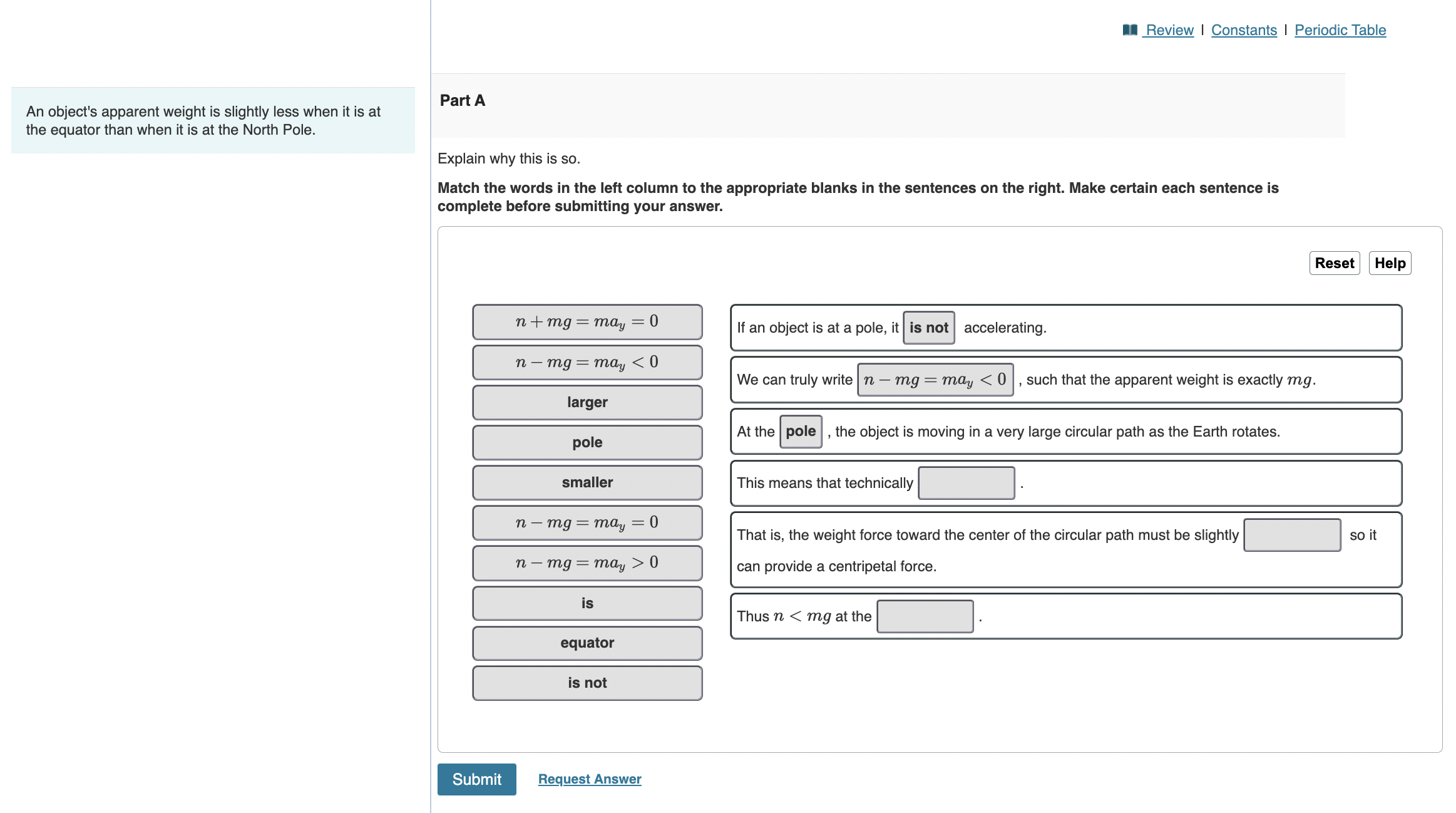Select the 'is not' word tile
1456x813 pixels.
[x=587, y=683]
